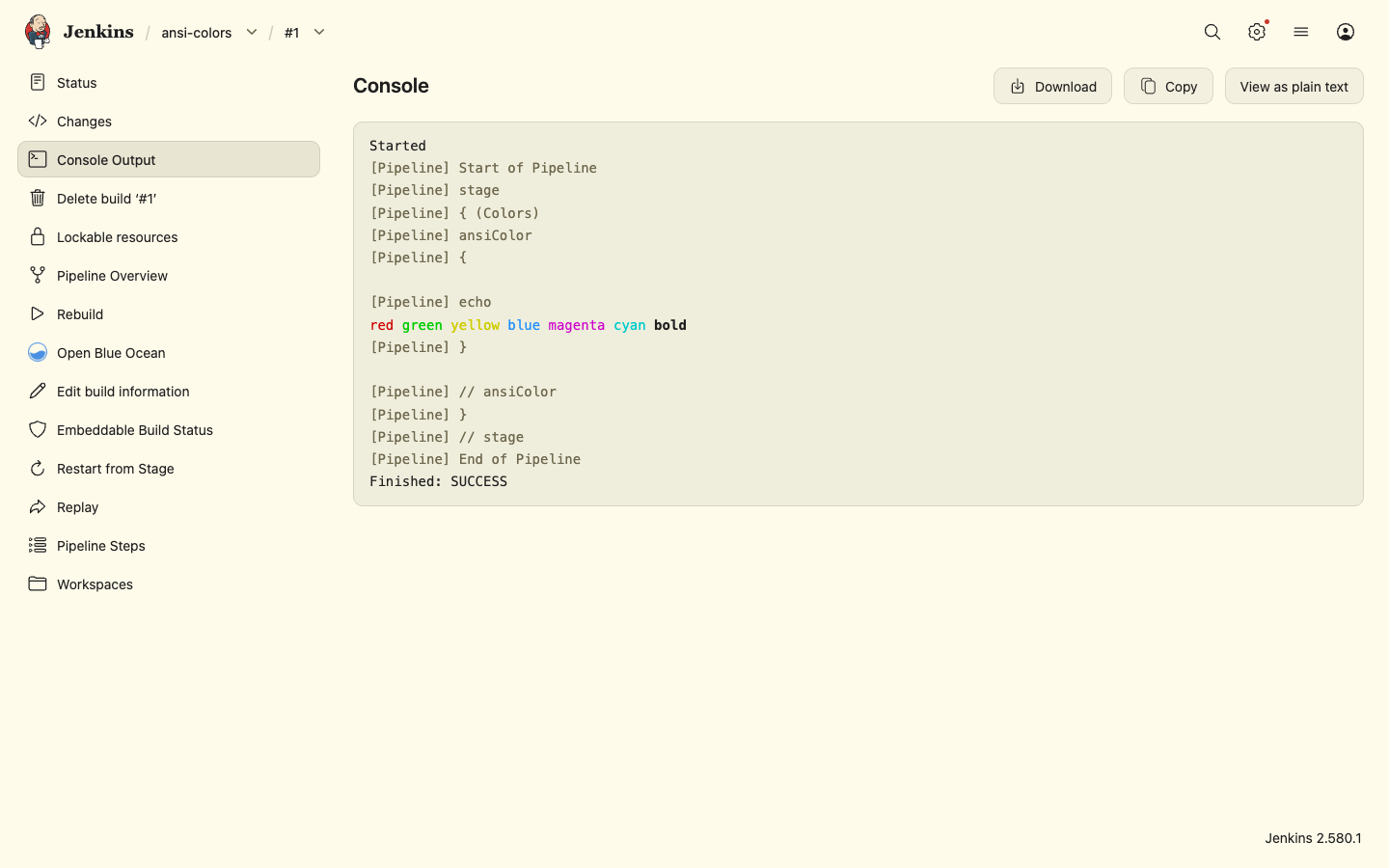1389x868 pixels.
Task: Open the search magnifier icon
Action: click(x=1212, y=32)
